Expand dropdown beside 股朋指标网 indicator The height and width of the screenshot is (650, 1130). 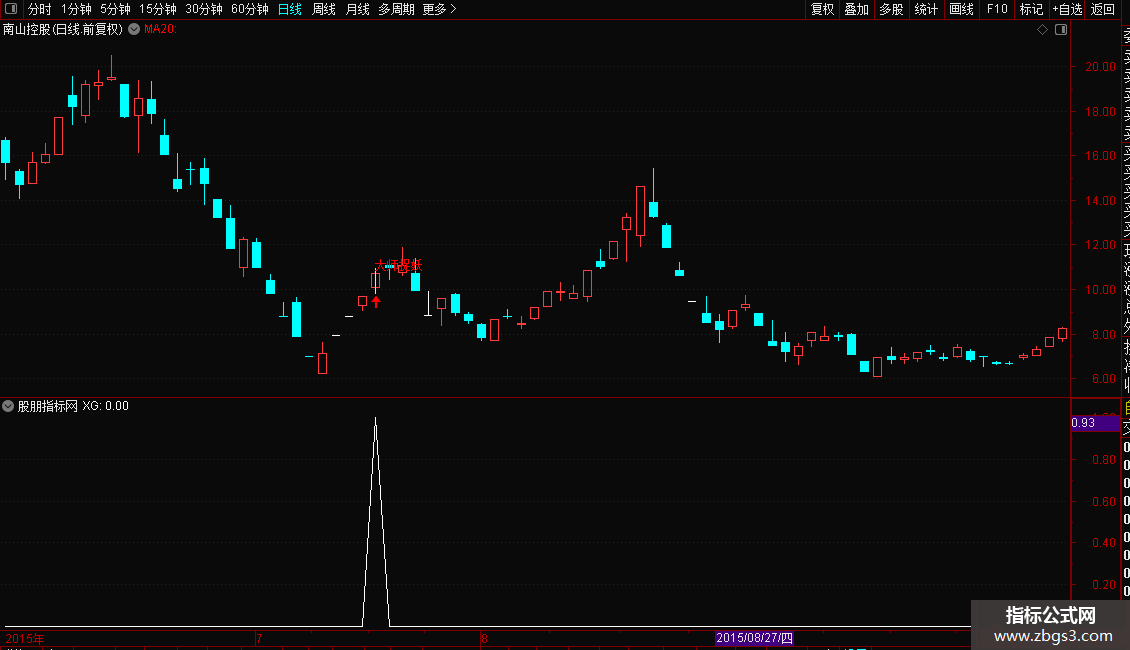point(8,406)
